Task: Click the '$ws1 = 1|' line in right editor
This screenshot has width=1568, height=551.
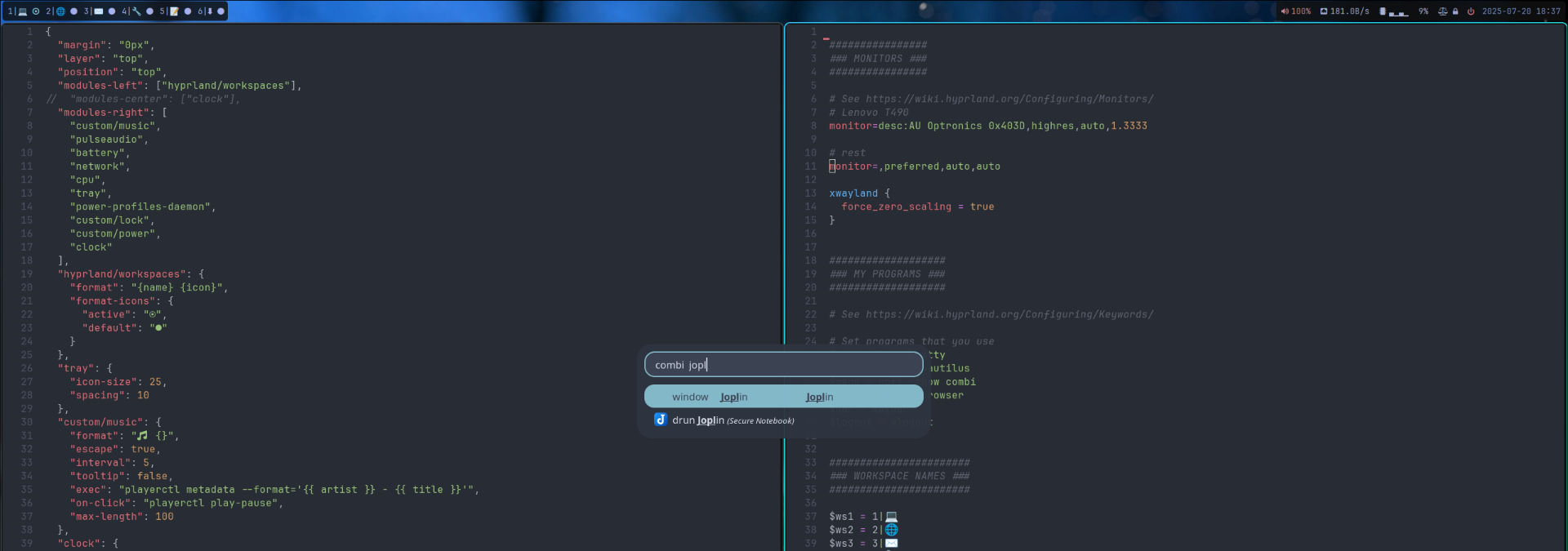Action: coord(863,517)
